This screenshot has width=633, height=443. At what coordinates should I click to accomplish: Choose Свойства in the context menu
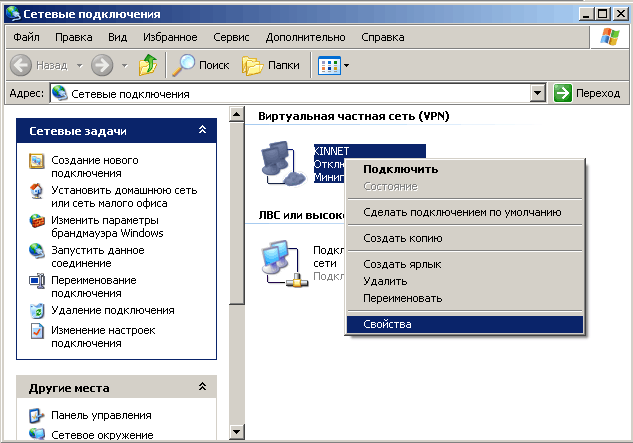(388, 324)
